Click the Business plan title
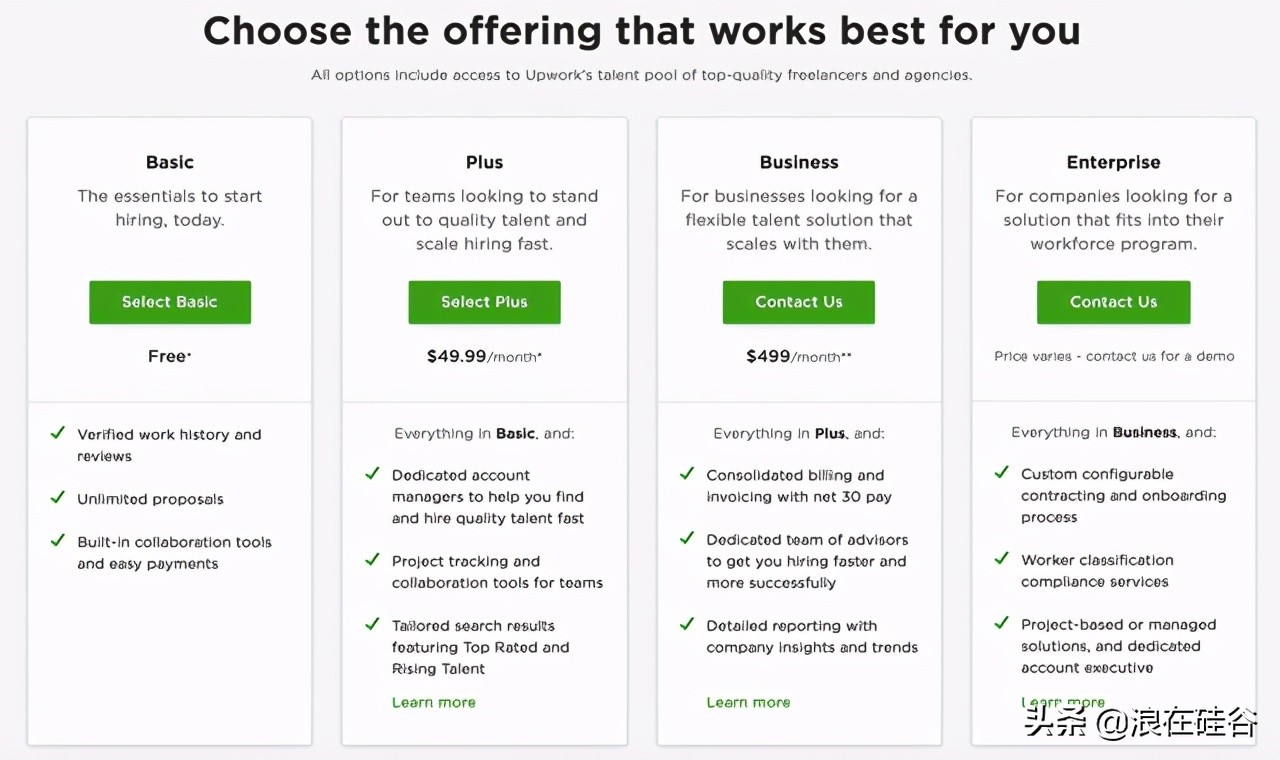 pyautogui.click(x=798, y=161)
